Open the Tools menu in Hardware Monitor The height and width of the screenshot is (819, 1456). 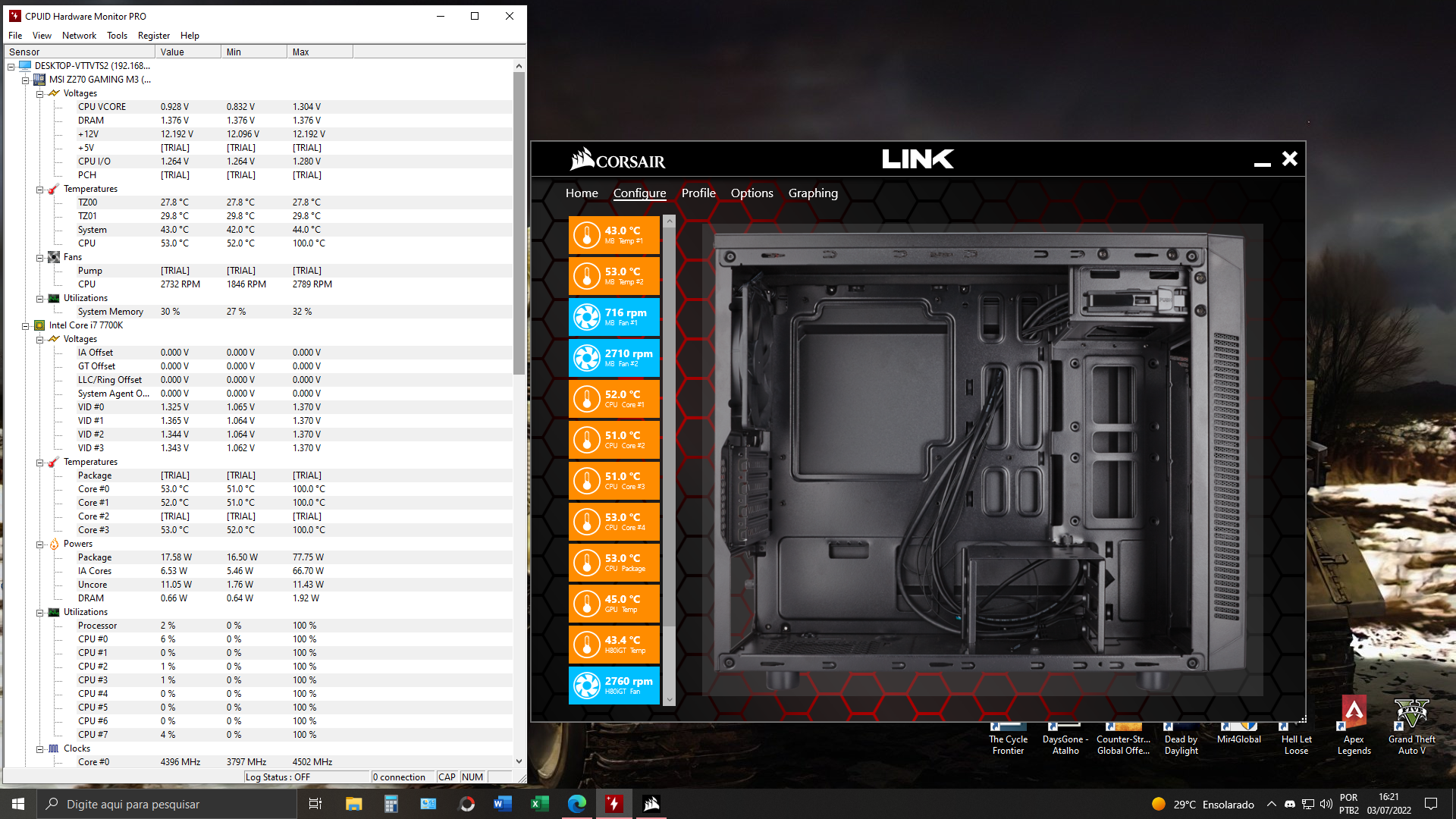click(117, 36)
